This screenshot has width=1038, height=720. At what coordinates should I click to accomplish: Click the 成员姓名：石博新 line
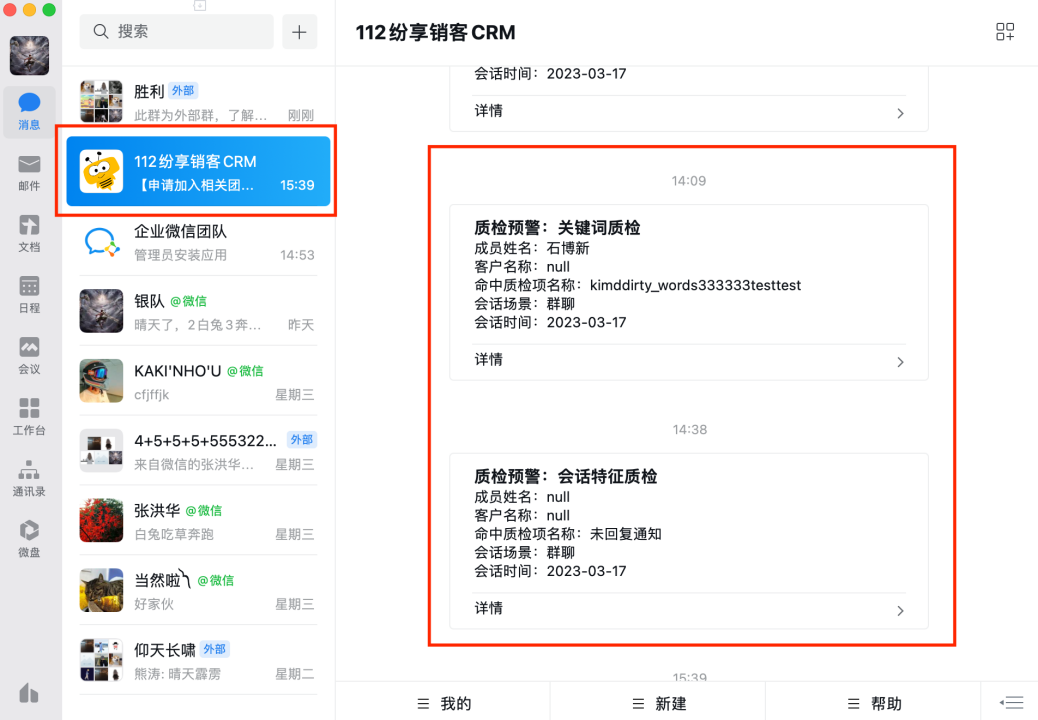pyautogui.click(x=532, y=248)
